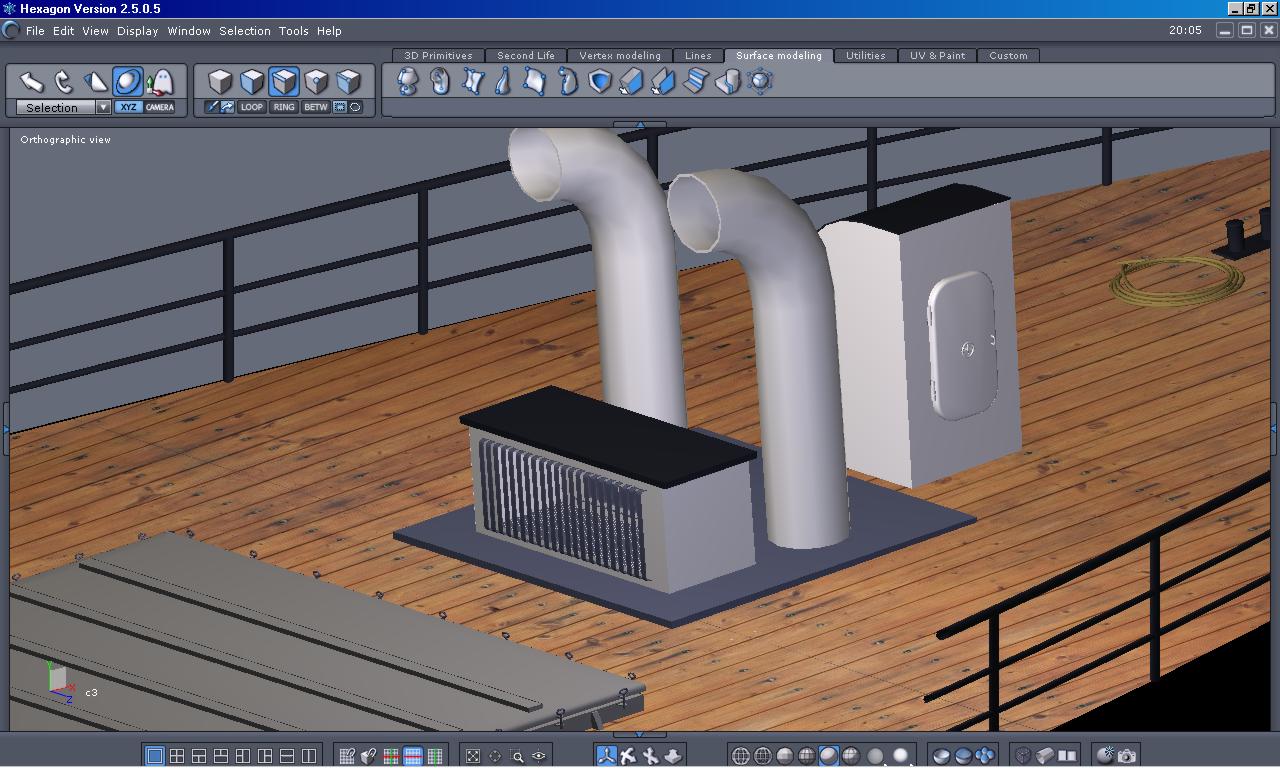Click the RING selection button
The height and width of the screenshot is (768, 1280).
284,107
